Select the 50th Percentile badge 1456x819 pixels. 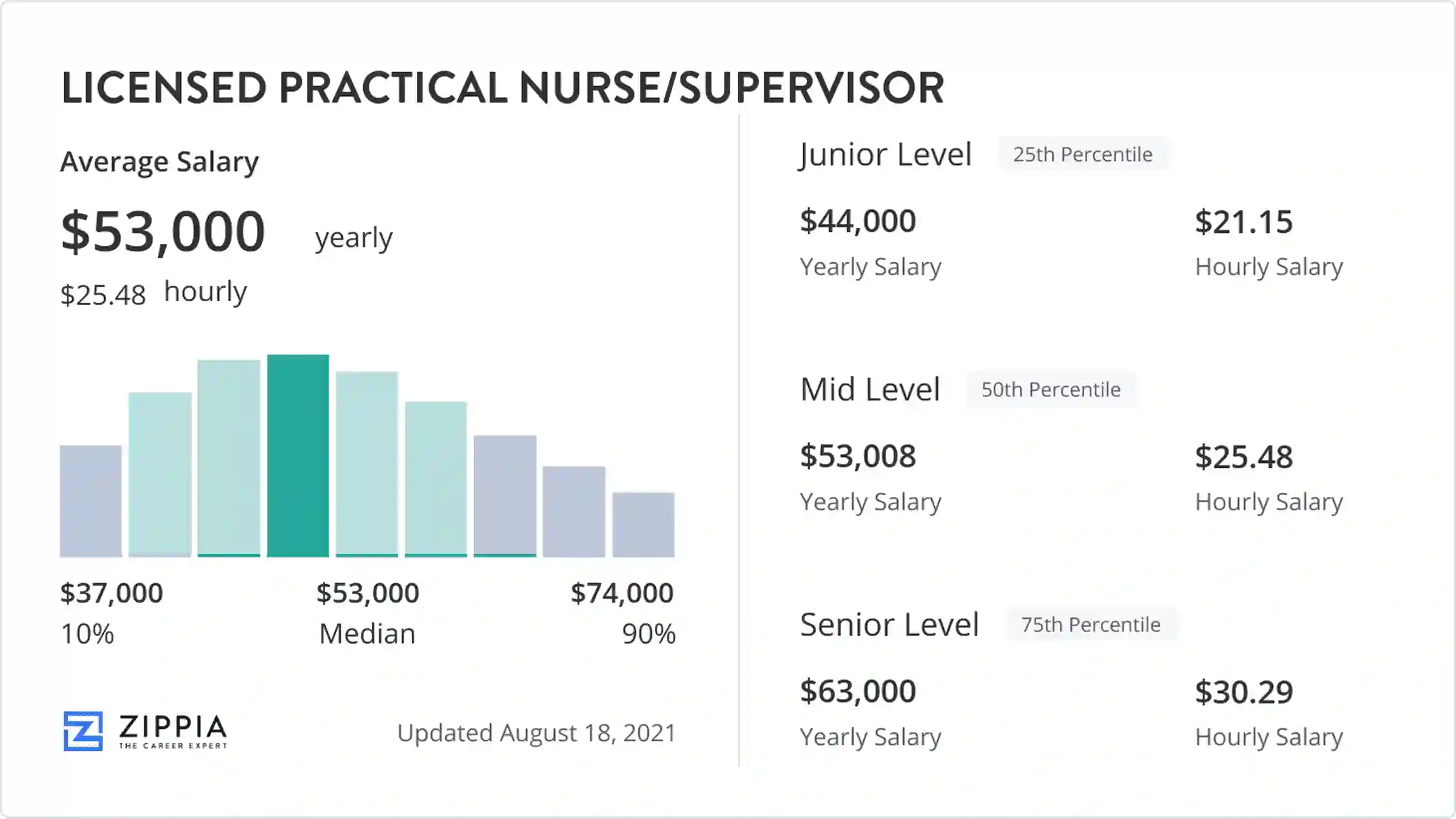(x=1051, y=389)
